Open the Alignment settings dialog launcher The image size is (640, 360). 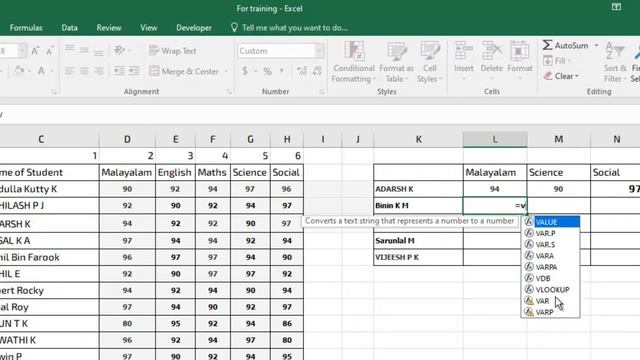click(229, 92)
